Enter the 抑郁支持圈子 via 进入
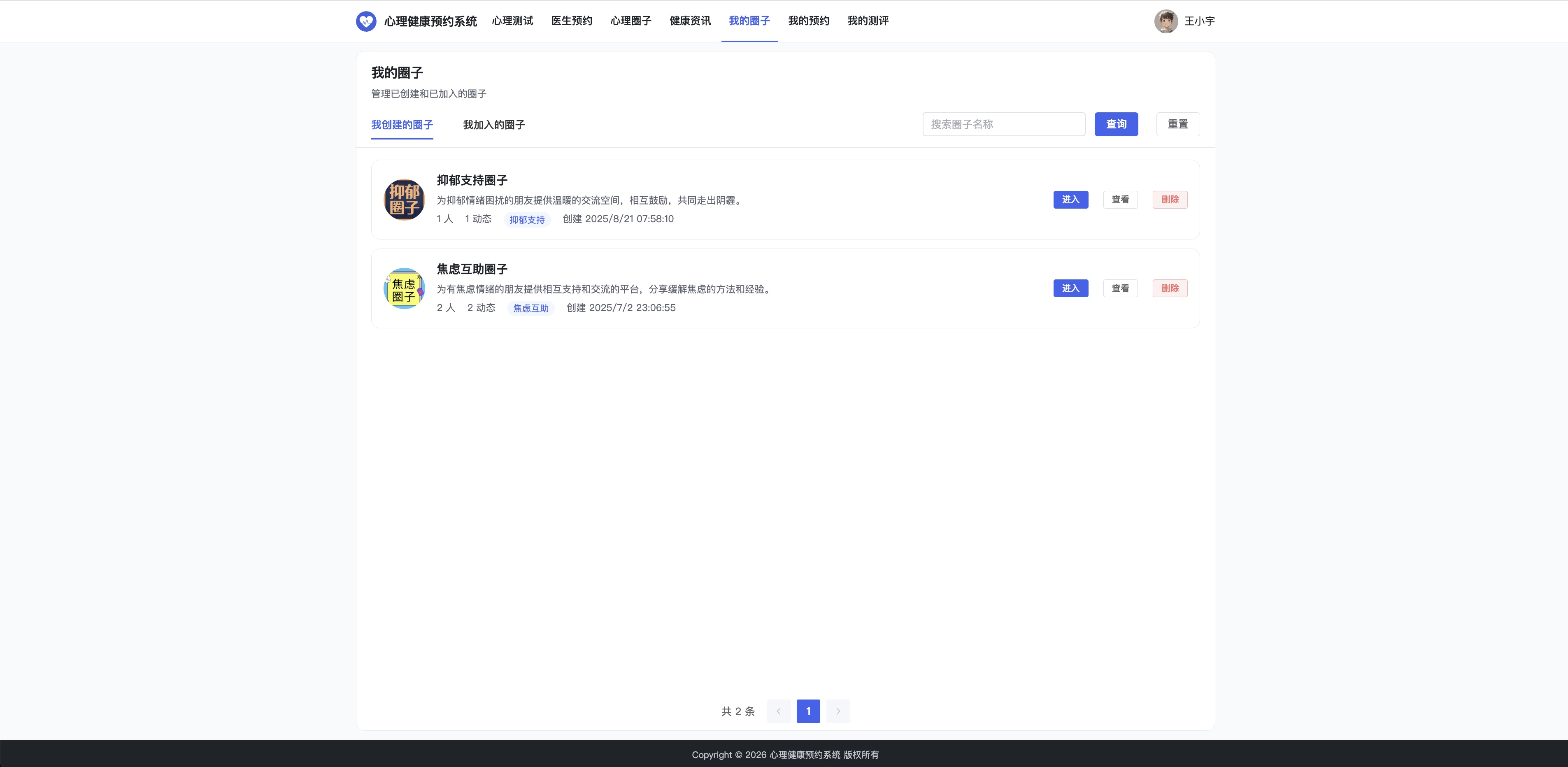Screen dimensions: 1568x767 point(1071,200)
